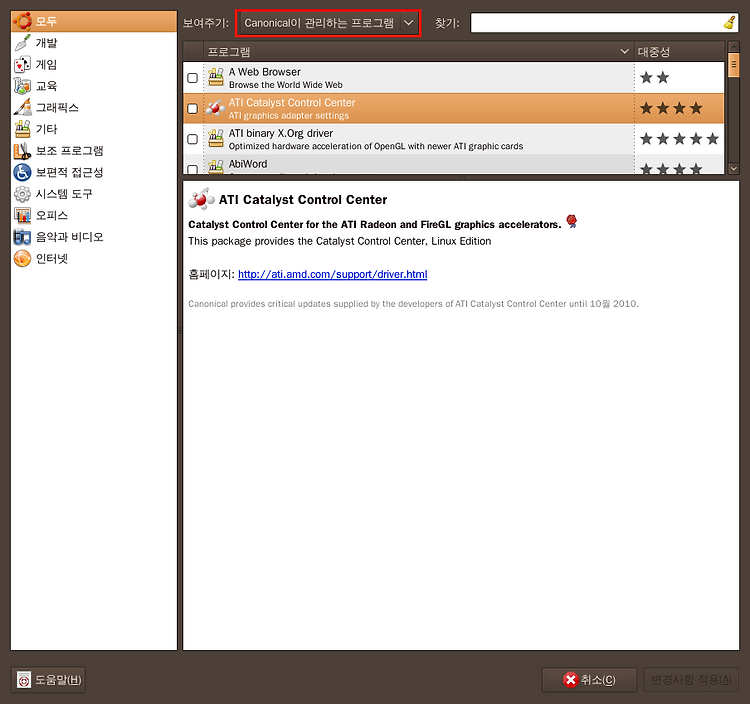The height and width of the screenshot is (704, 750).
Task: Select 인터넷 category label
Action: tap(52, 258)
